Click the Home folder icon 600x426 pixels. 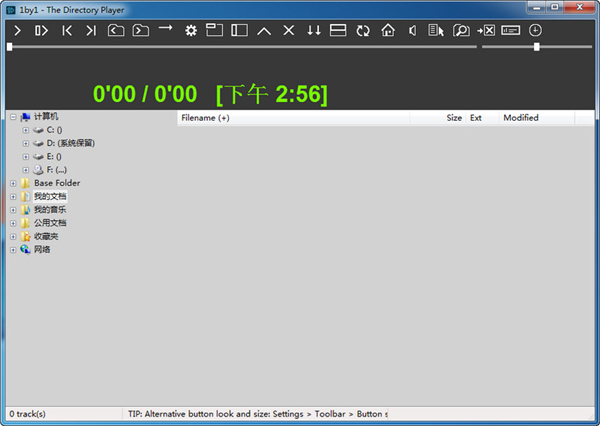[388, 31]
